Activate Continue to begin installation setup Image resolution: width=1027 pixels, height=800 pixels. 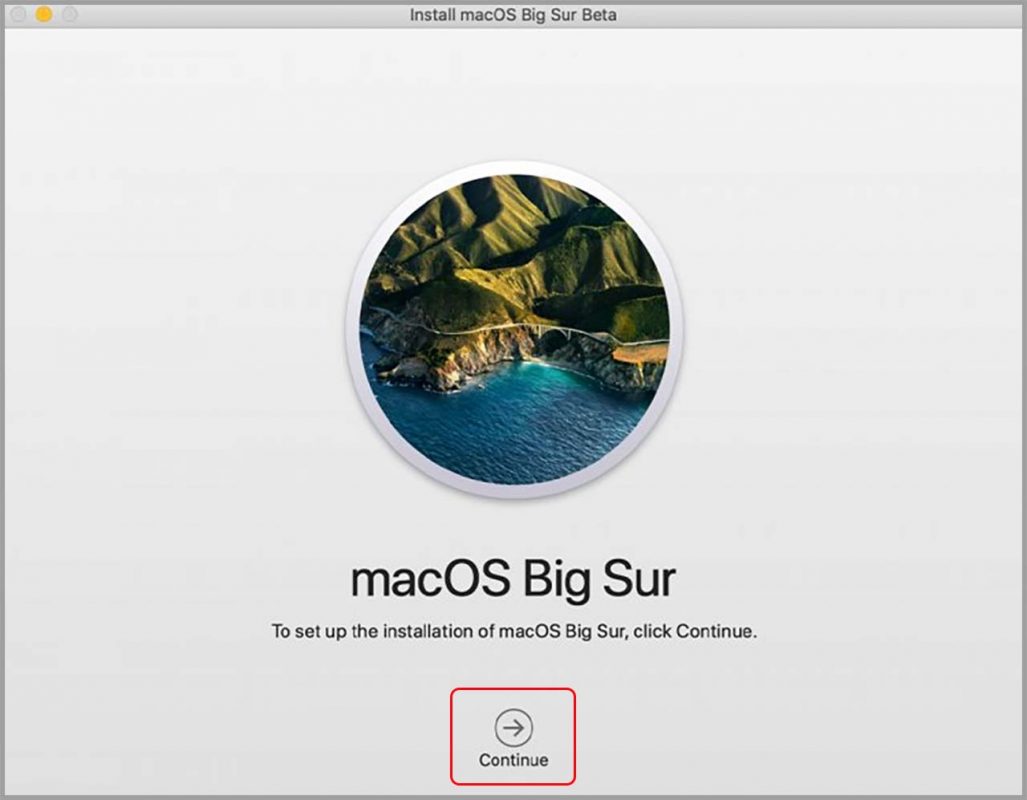[512, 735]
